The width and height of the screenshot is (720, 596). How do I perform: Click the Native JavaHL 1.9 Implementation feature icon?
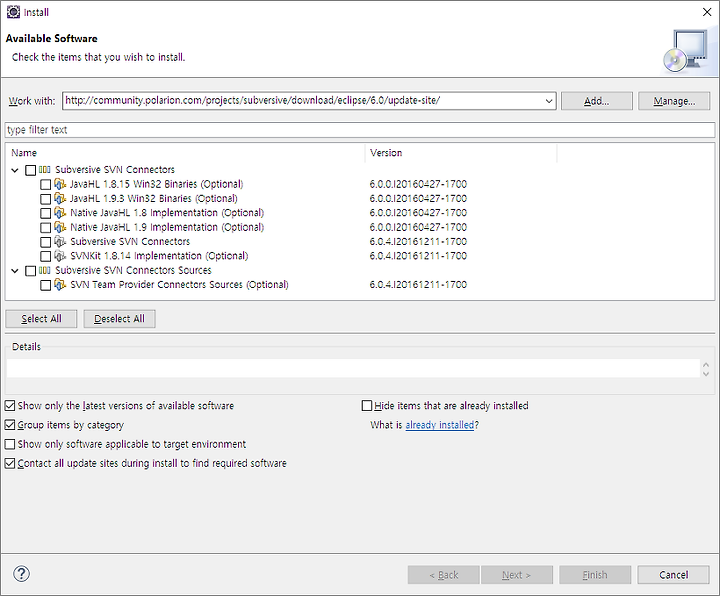pos(60,227)
